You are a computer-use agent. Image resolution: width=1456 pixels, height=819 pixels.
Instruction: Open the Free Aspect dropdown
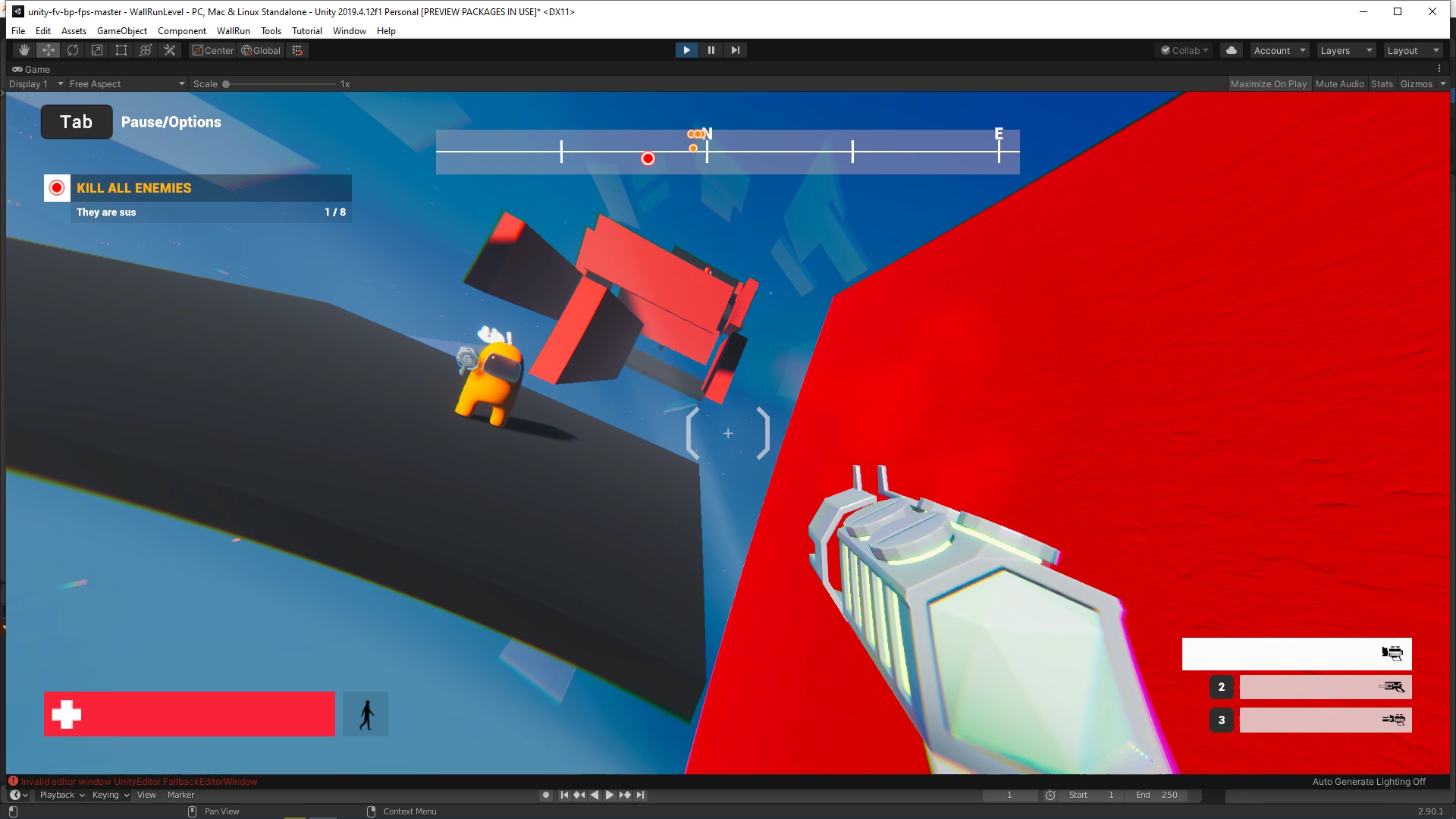[x=127, y=84]
